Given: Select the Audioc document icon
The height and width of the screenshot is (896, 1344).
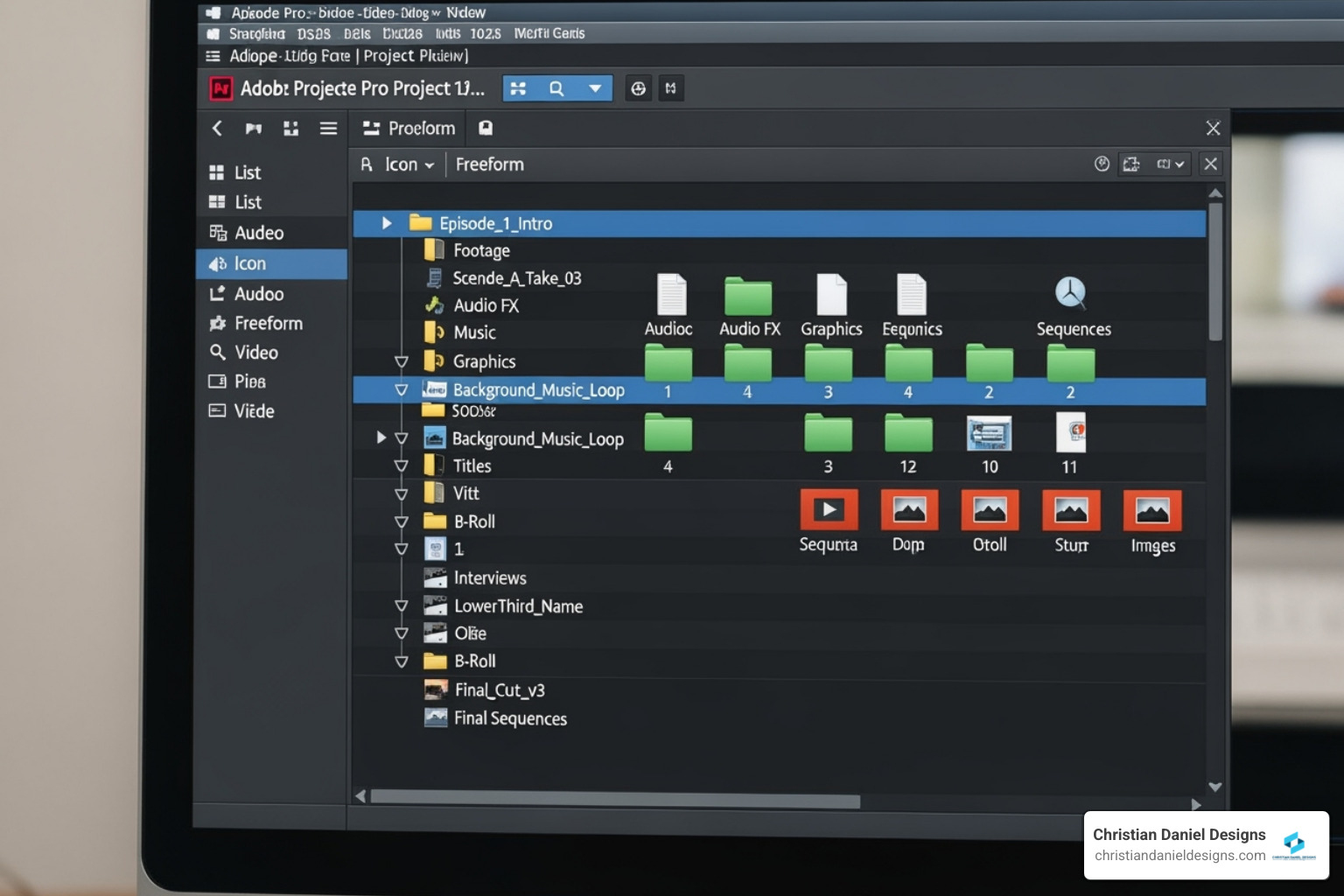Looking at the screenshot, I should (671, 294).
